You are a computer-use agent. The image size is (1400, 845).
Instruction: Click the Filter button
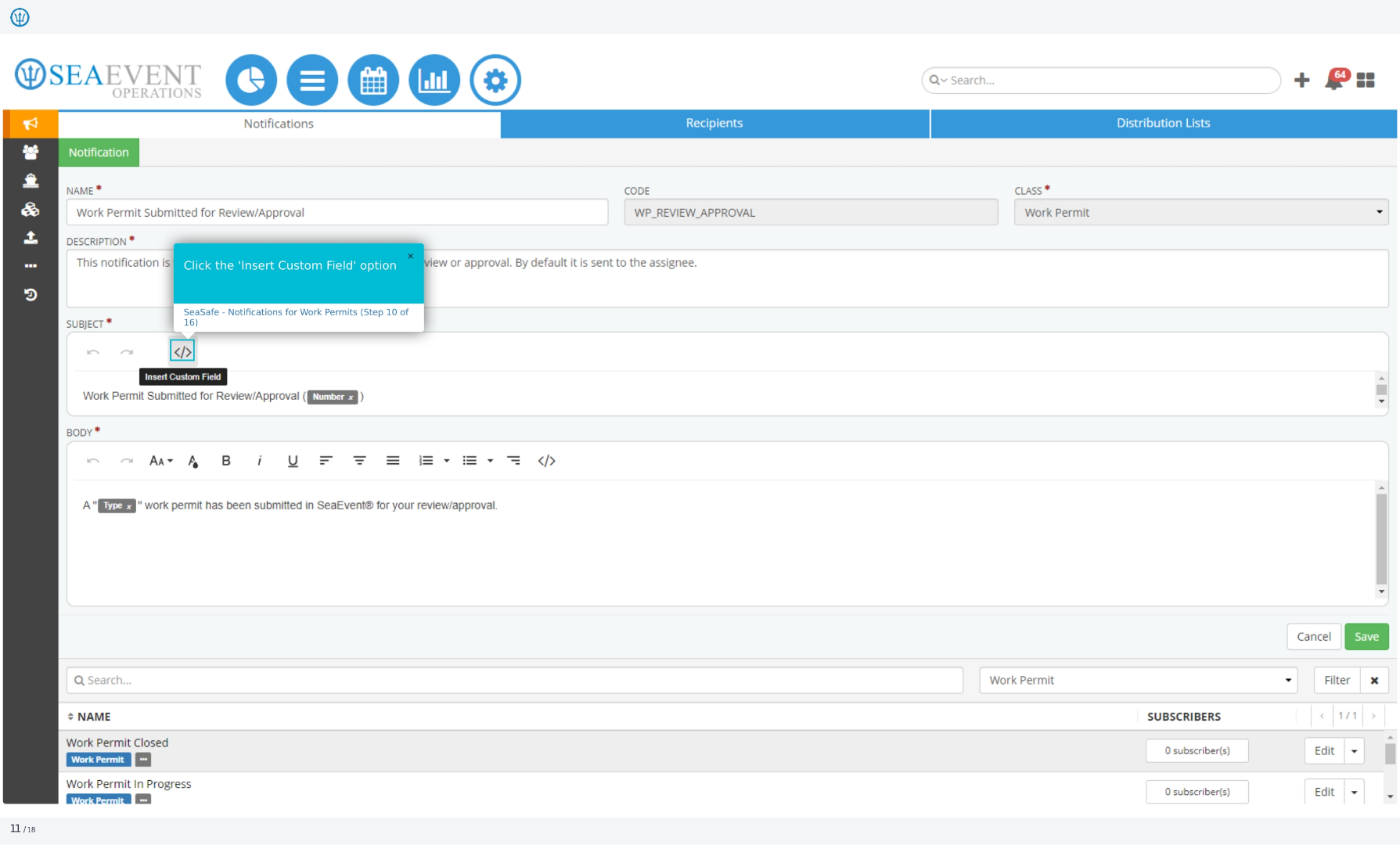click(1337, 680)
